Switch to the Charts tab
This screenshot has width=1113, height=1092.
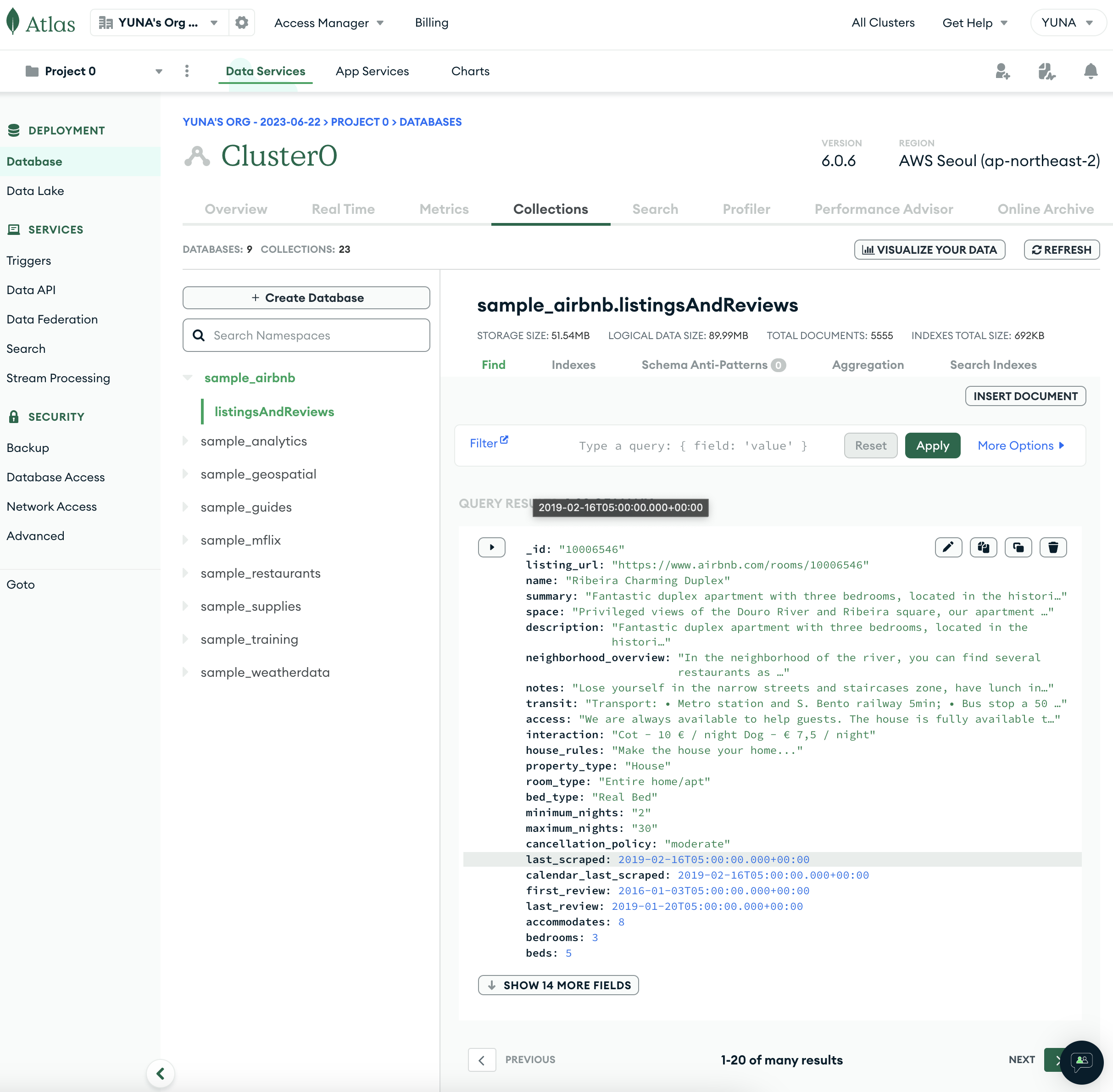tap(470, 71)
